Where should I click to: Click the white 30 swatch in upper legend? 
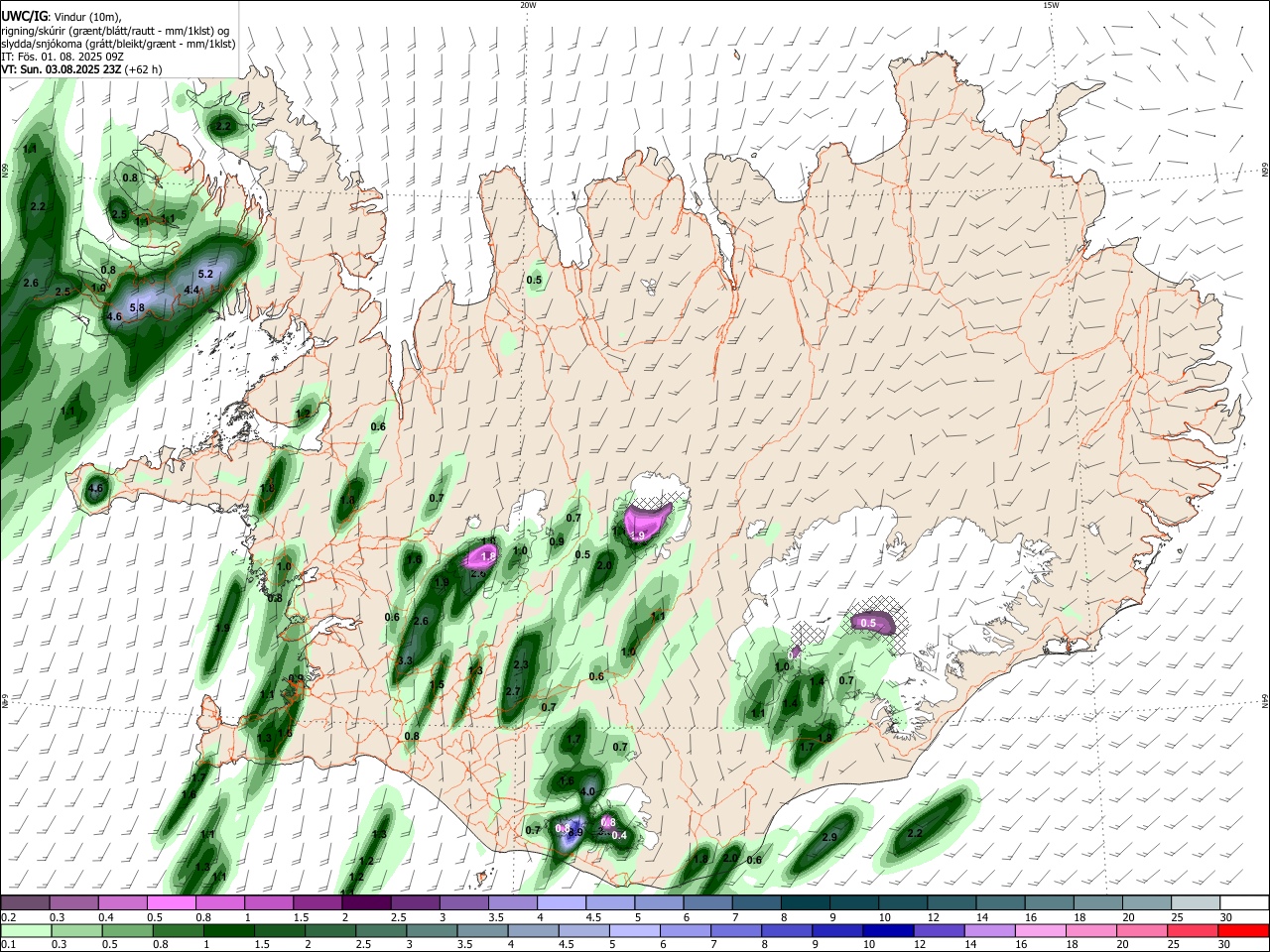1245,903
